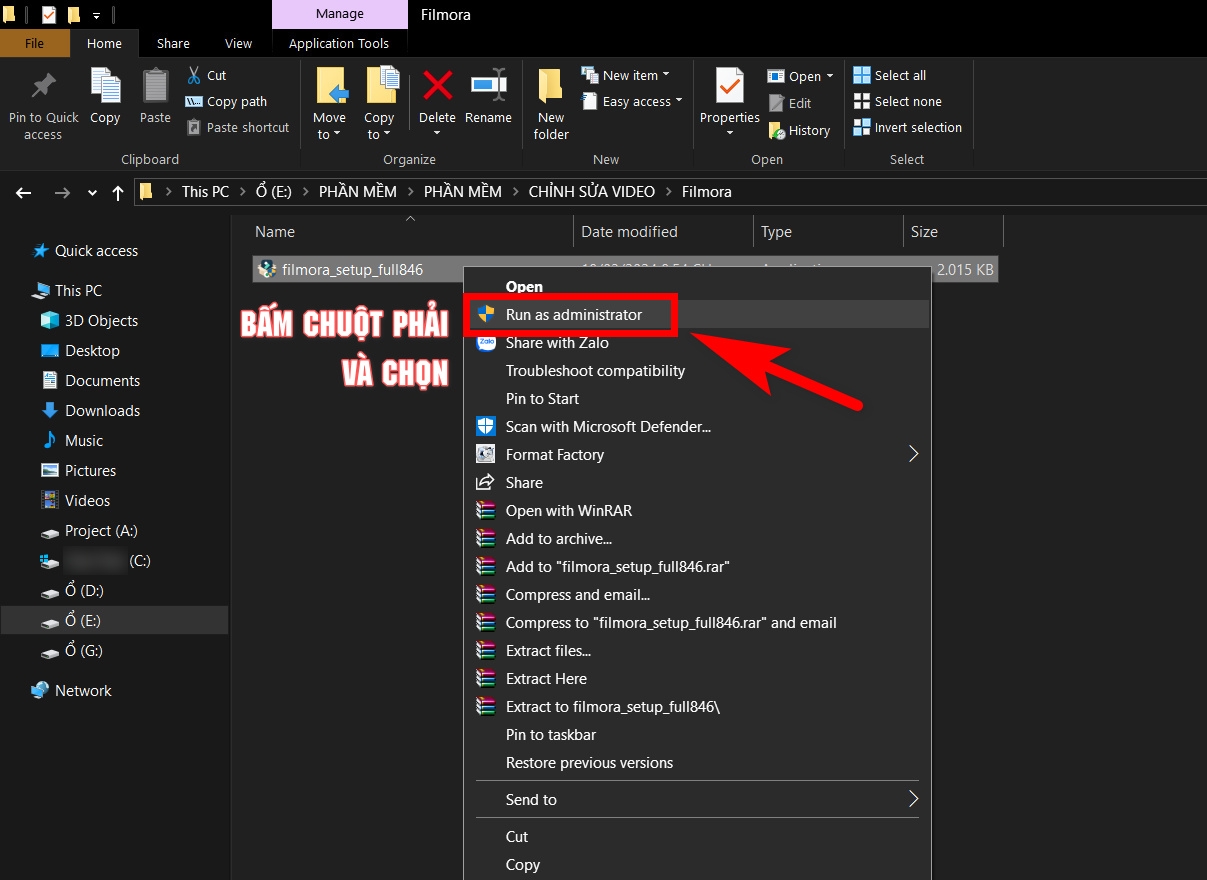The image size is (1207, 880).
Task: Open the recent locations dropdown arrow
Action: tap(93, 192)
